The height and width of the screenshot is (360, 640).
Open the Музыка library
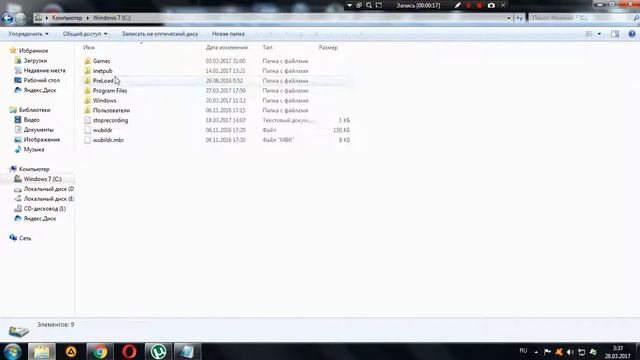[34, 149]
